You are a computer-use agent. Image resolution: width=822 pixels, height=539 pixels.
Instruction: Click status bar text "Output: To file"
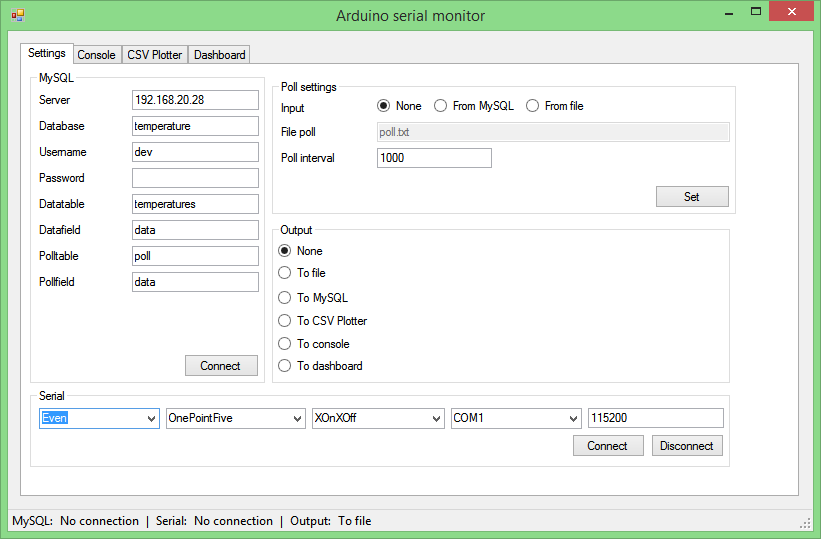(x=331, y=521)
